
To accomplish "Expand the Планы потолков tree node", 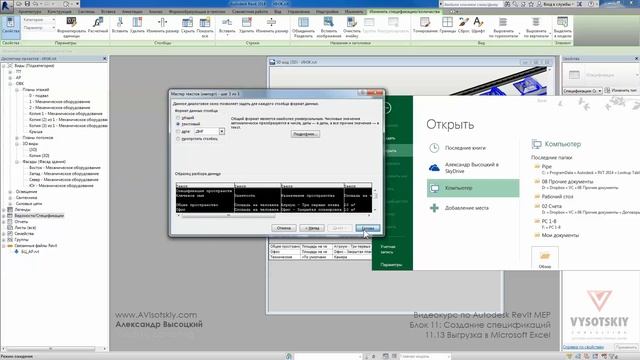I will click(x=17, y=138).
